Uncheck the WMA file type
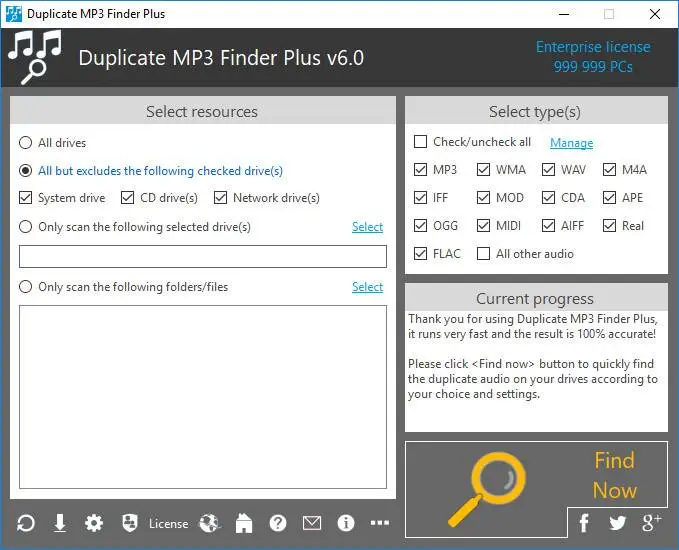This screenshot has height=550, width=679. pyautogui.click(x=483, y=169)
